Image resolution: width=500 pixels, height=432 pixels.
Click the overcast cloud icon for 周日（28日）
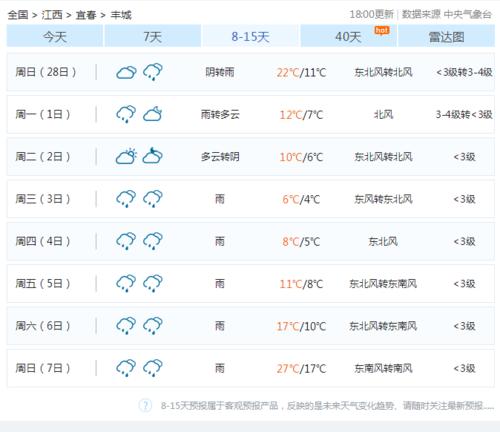pos(126,72)
